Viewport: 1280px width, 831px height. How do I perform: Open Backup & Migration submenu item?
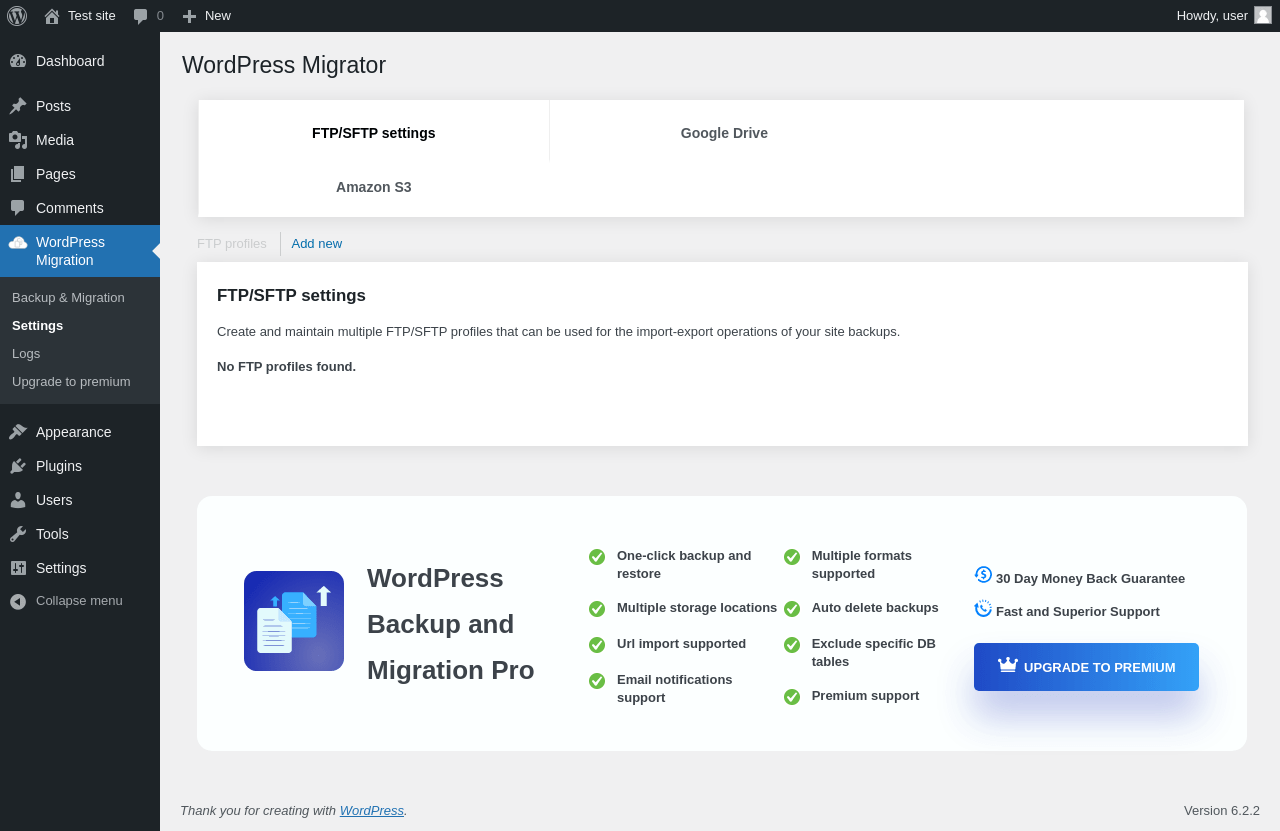pyautogui.click(x=68, y=297)
